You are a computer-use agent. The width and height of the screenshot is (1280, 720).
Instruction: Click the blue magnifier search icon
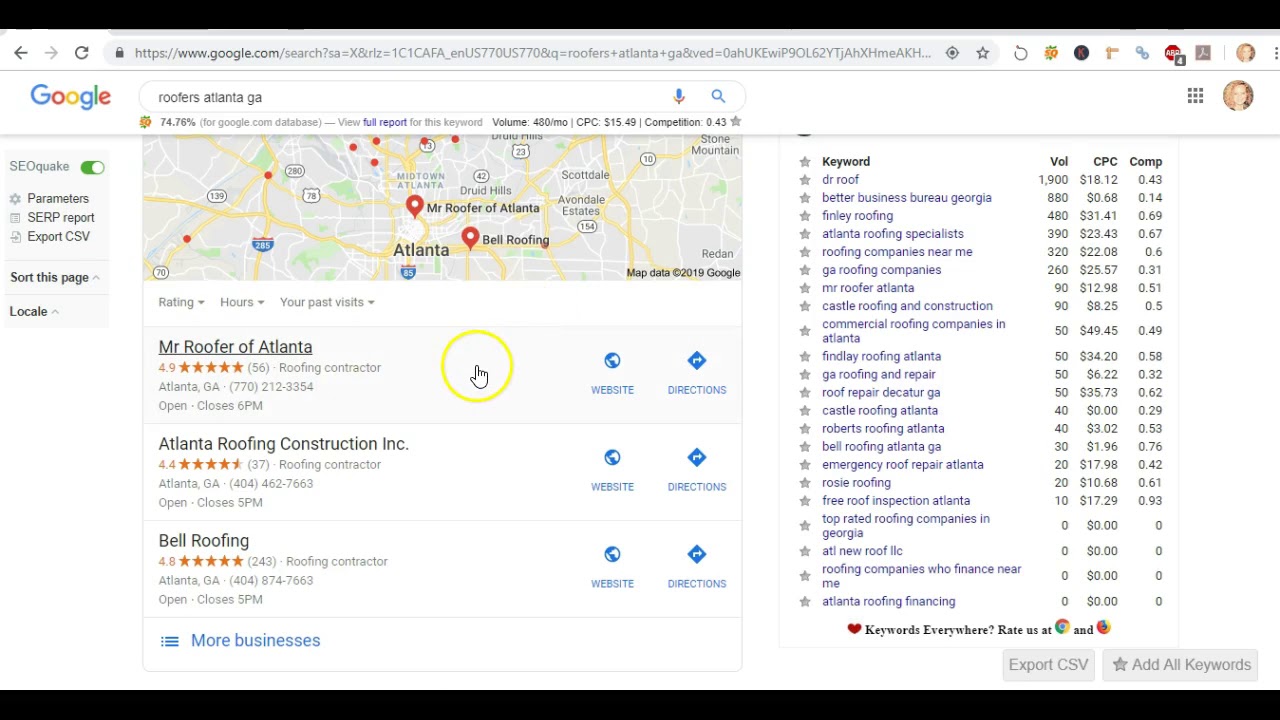718,96
